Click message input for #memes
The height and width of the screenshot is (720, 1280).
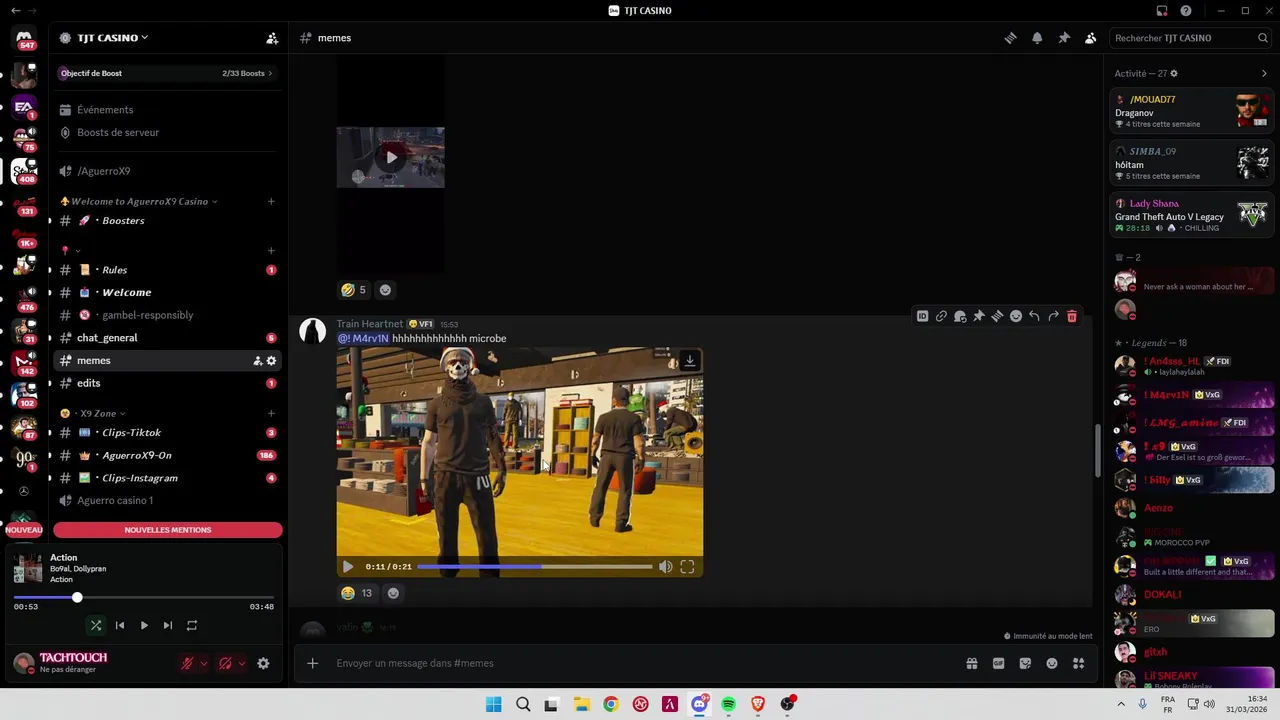tap(640, 663)
